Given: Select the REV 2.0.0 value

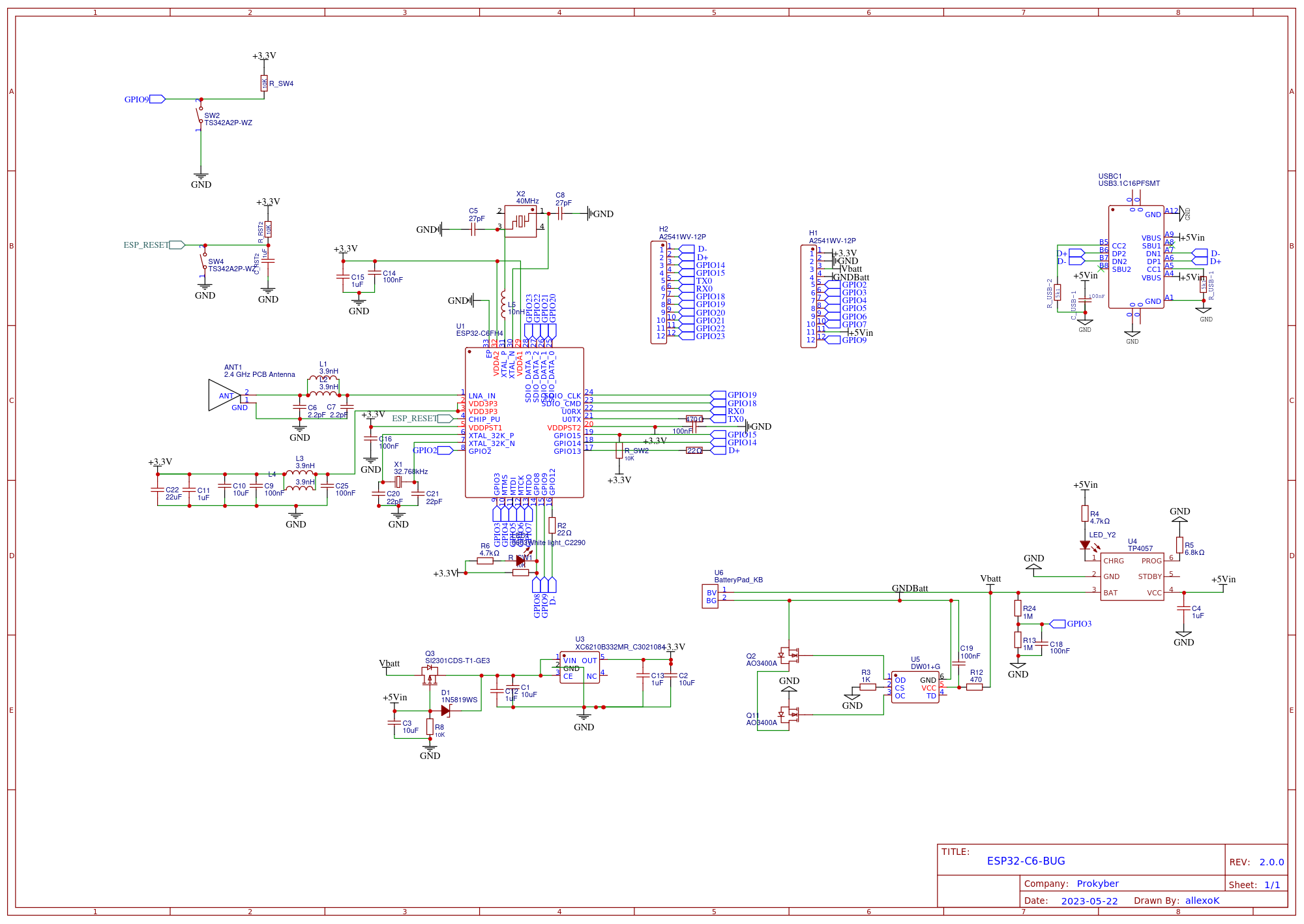Looking at the screenshot, I should click(1271, 862).
